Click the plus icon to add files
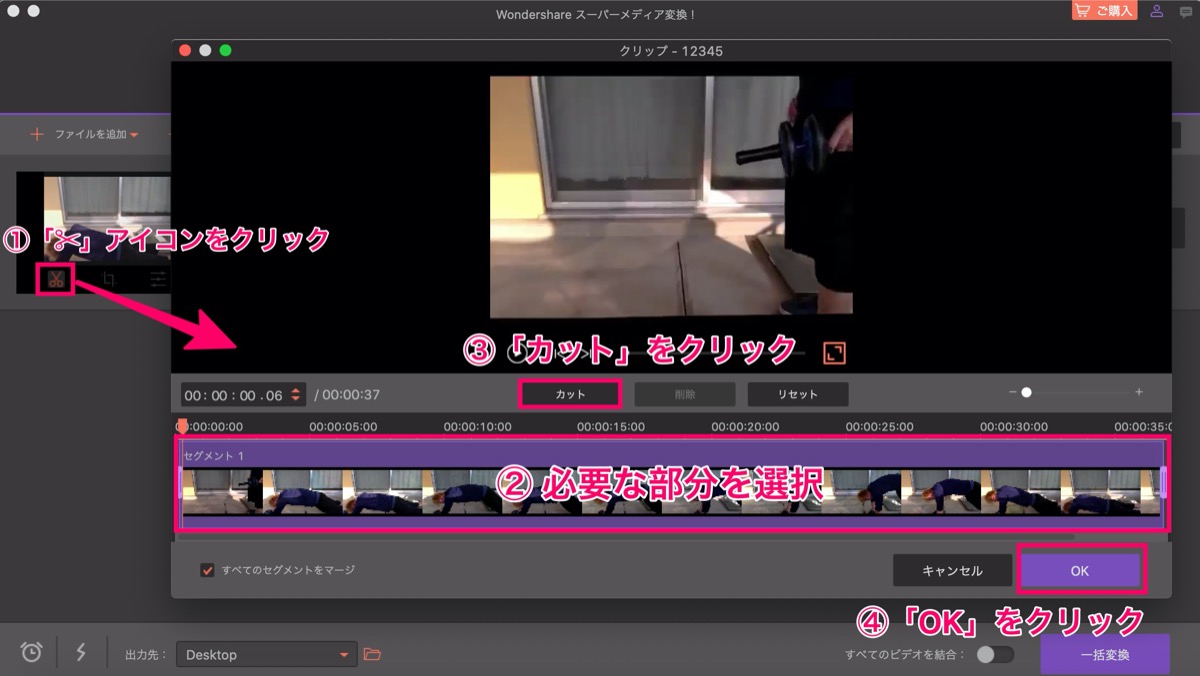1200x676 pixels. pyautogui.click(x=37, y=134)
